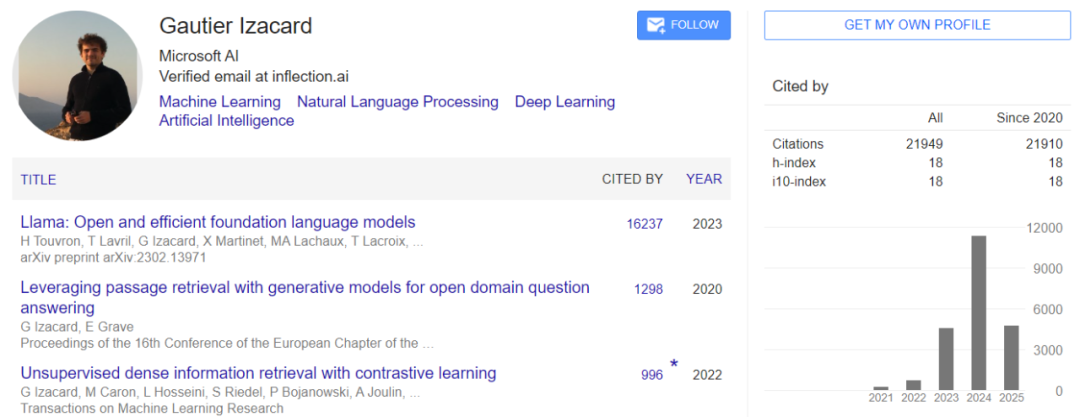
Task: Open the Deep Learning interest link
Action: coord(565,102)
